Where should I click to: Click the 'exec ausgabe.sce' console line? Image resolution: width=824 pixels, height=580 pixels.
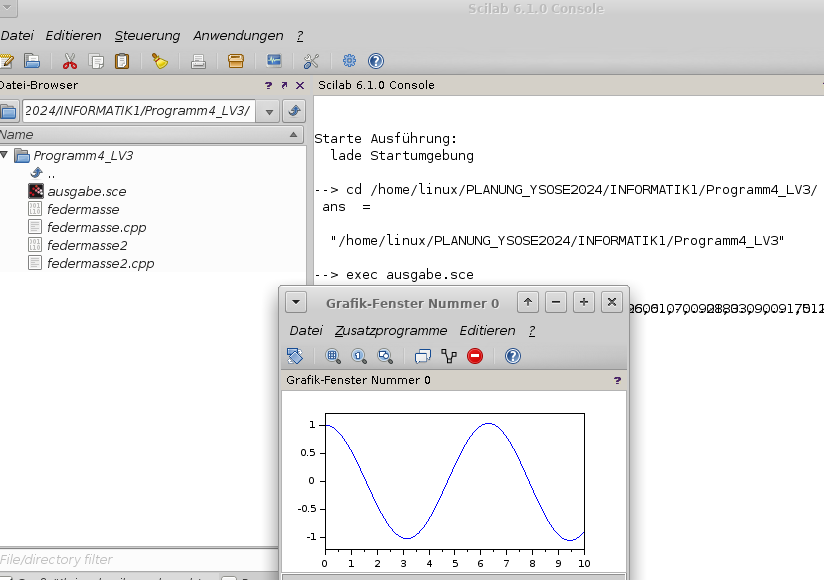click(394, 275)
